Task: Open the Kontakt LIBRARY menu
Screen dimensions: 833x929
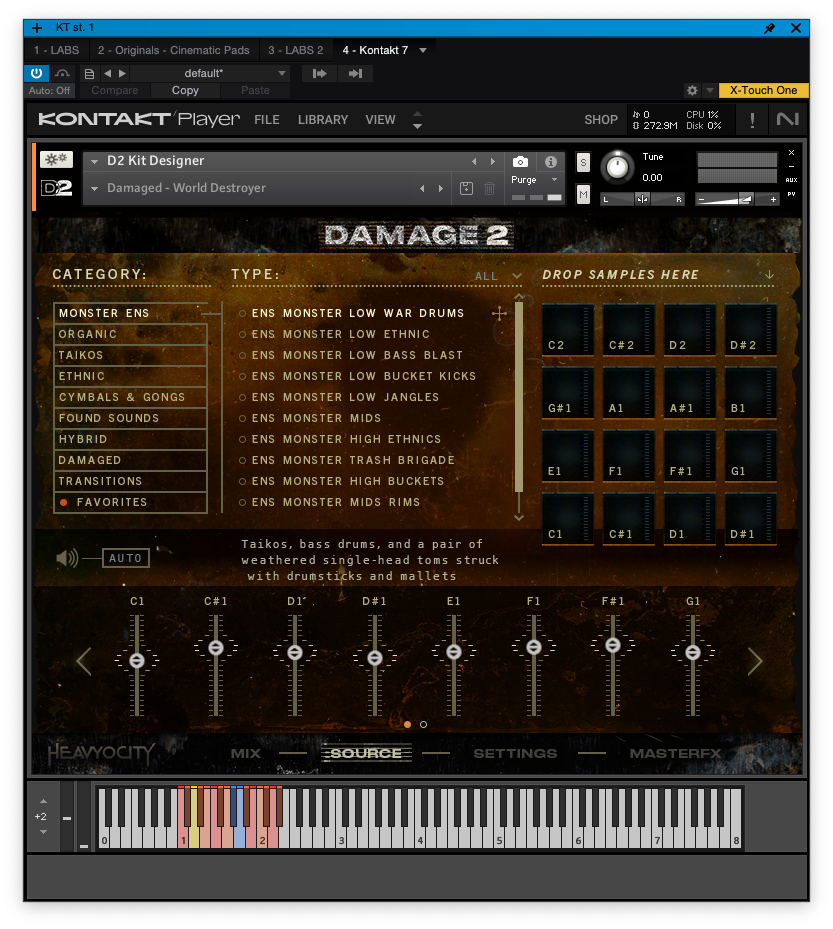Action: point(323,120)
